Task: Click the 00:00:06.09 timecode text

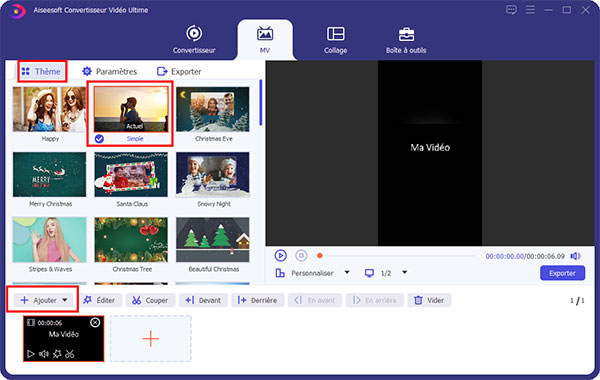Action: click(x=545, y=256)
